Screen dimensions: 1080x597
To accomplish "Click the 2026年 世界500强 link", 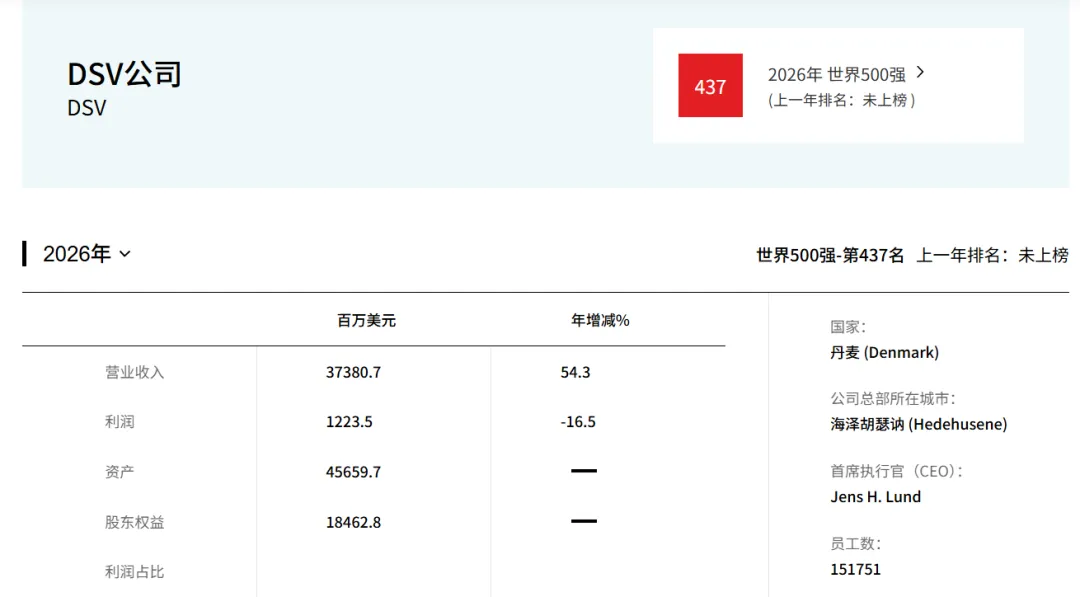I will [x=836, y=74].
